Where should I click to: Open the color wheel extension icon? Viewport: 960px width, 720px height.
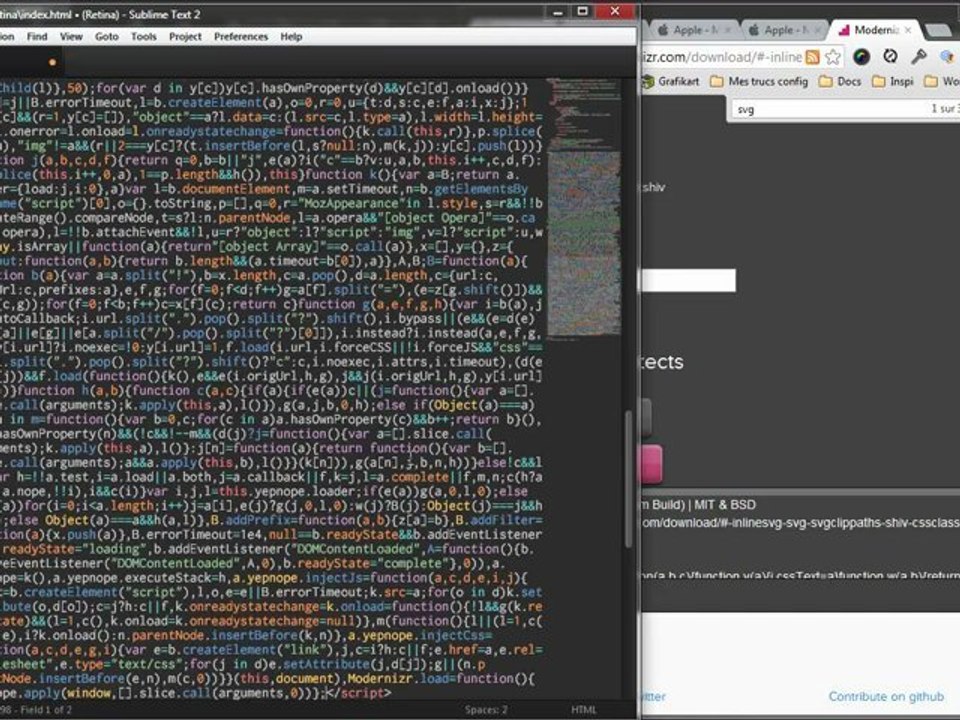[861, 57]
